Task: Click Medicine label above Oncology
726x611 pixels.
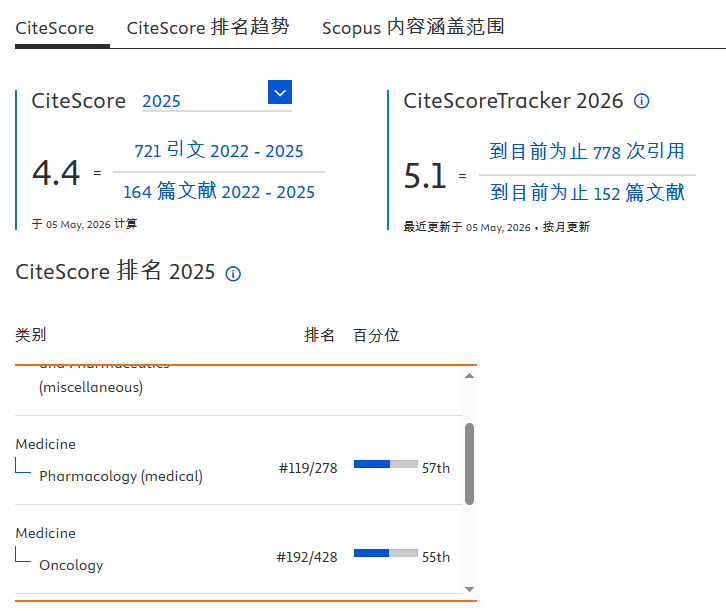Action: click(x=45, y=533)
